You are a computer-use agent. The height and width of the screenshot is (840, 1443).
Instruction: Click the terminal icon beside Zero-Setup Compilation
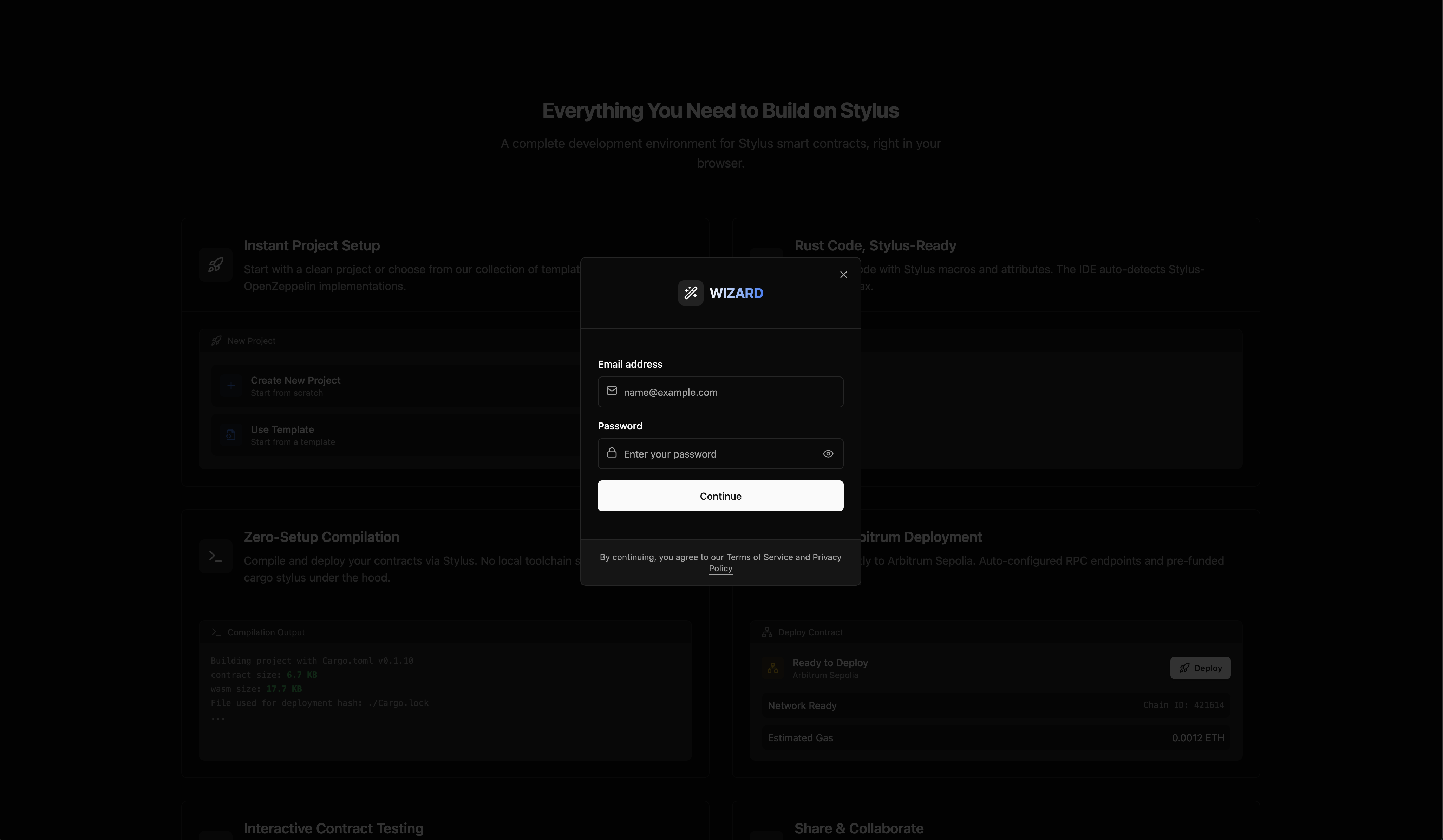click(x=215, y=556)
